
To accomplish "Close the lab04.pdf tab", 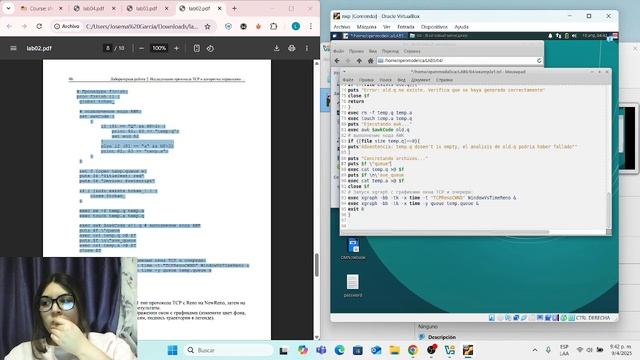I will pyautogui.click(x=114, y=8).
